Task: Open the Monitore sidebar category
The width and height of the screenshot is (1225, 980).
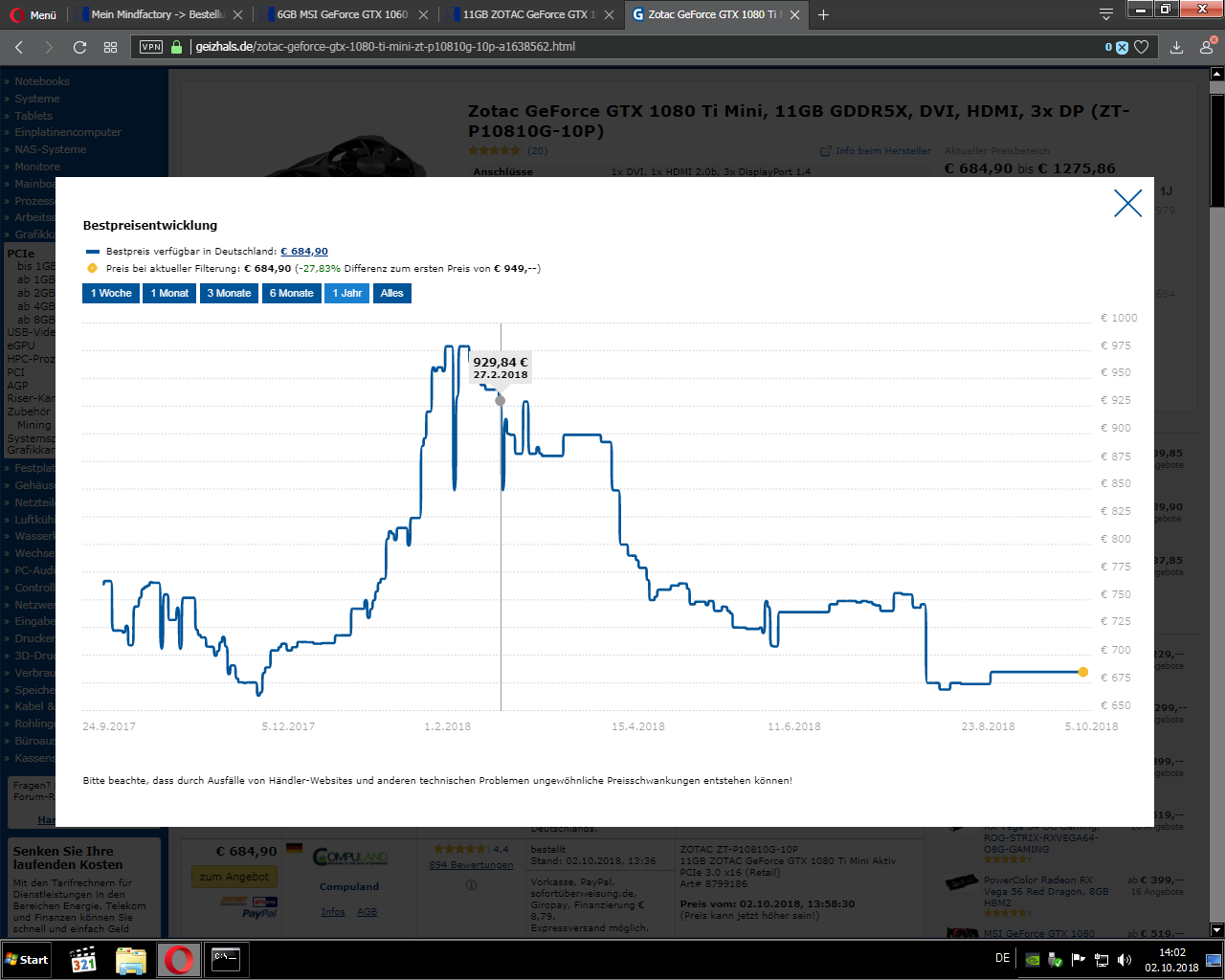Action: click(37, 167)
